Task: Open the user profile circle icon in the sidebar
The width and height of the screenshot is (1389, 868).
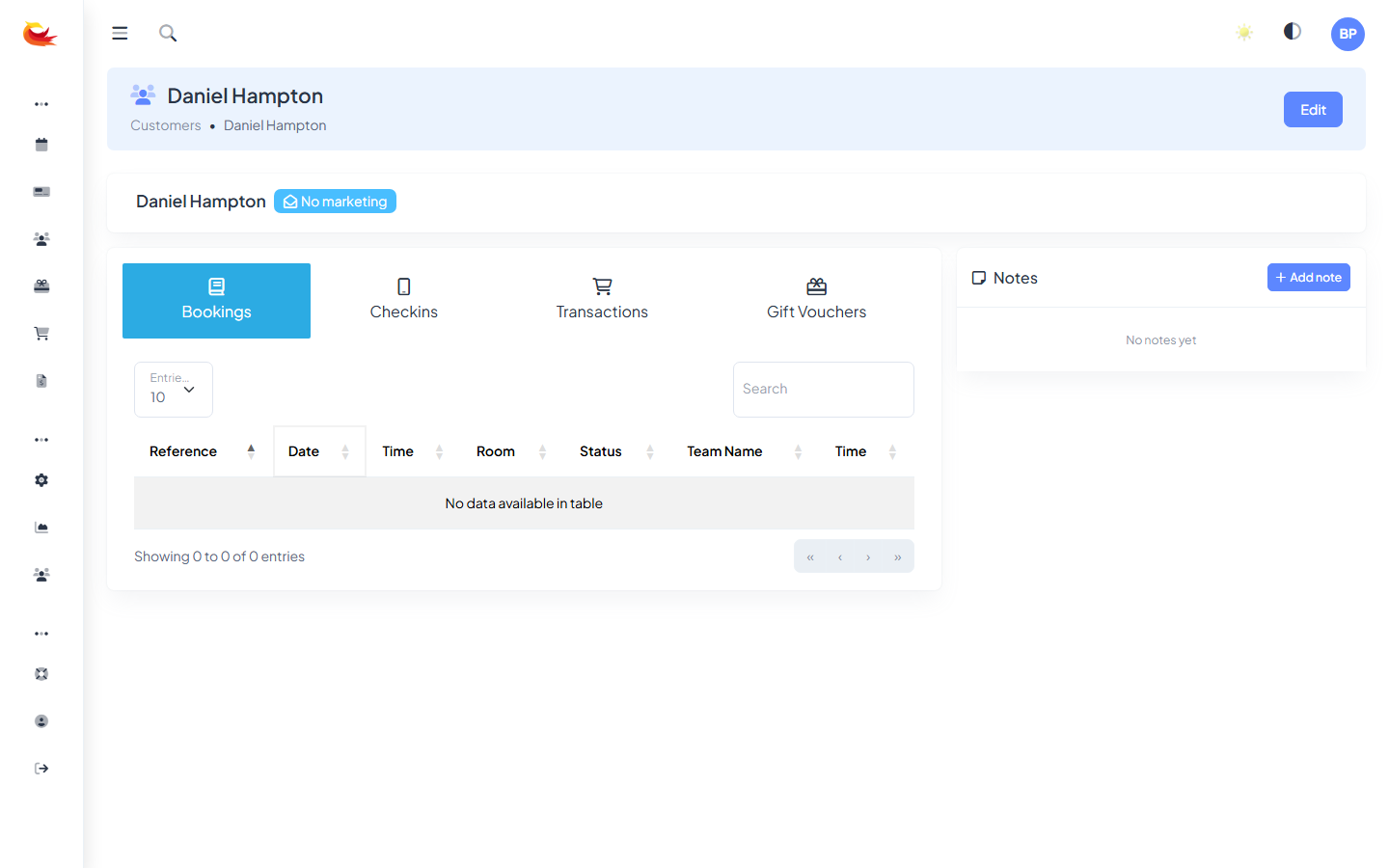Action: (x=41, y=721)
